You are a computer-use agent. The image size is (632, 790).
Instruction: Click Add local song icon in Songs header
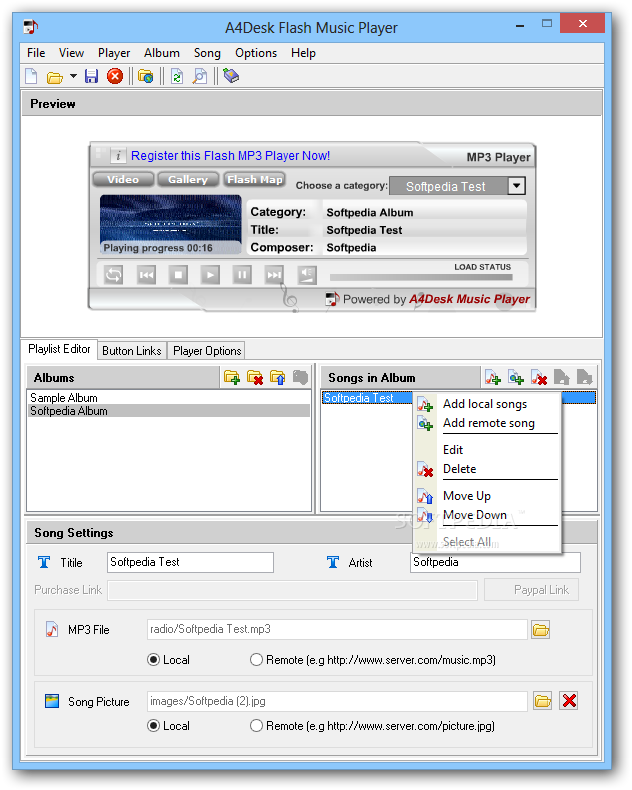[x=492, y=377]
